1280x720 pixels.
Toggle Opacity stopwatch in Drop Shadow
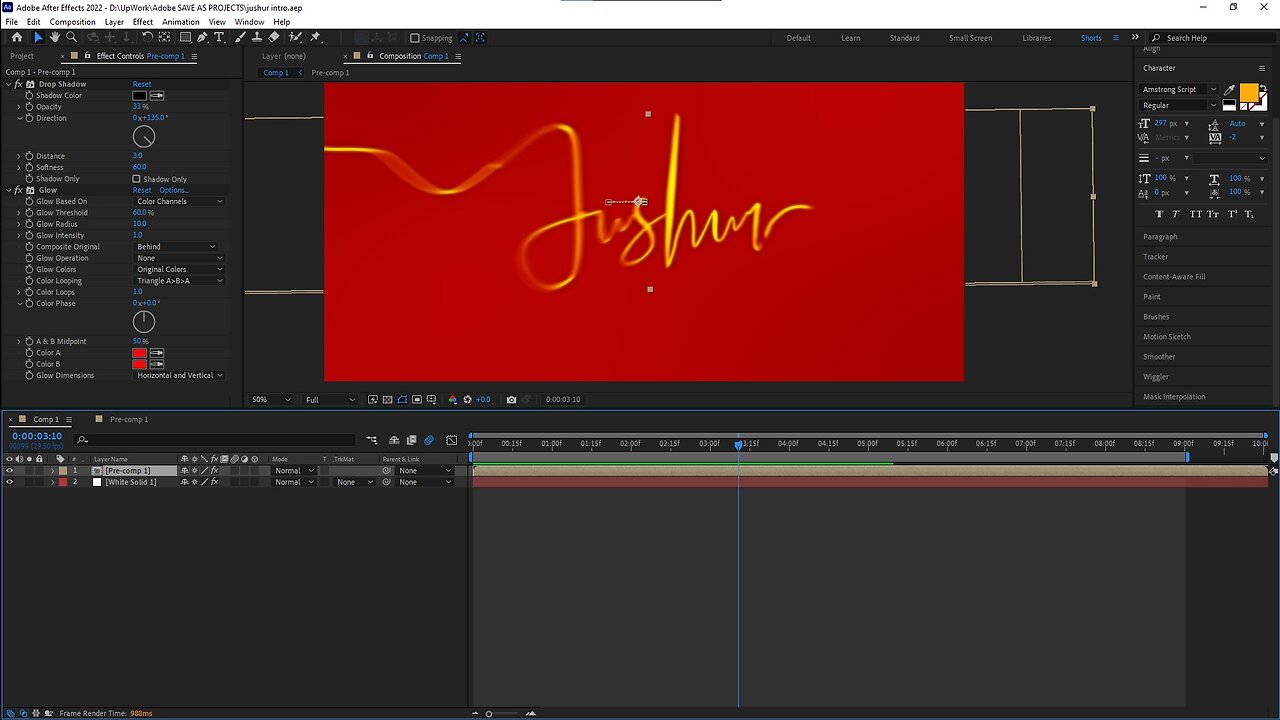pyautogui.click(x=30, y=107)
